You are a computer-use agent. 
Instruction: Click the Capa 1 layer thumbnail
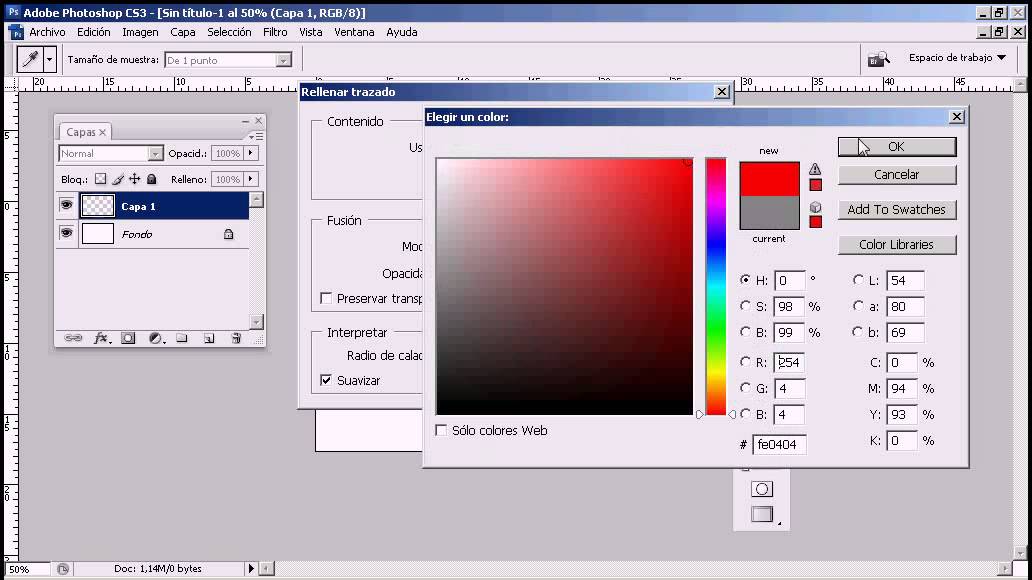click(97, 206)
